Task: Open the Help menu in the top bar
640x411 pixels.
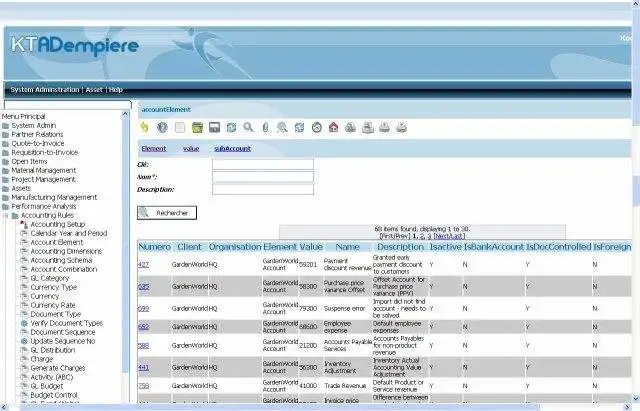Action: [x=116, y=89]
